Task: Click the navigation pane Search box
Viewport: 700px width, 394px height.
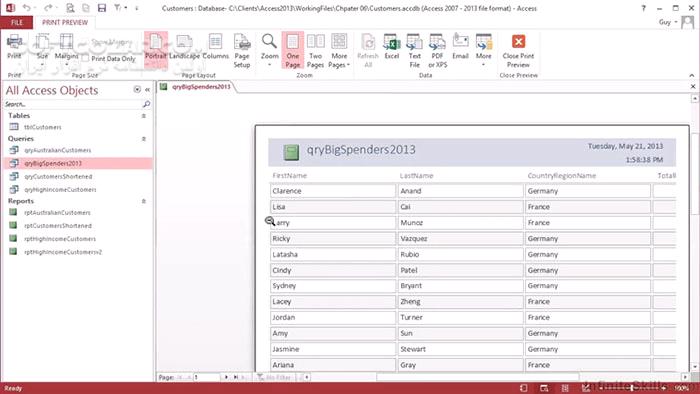Action: [72, 104]
